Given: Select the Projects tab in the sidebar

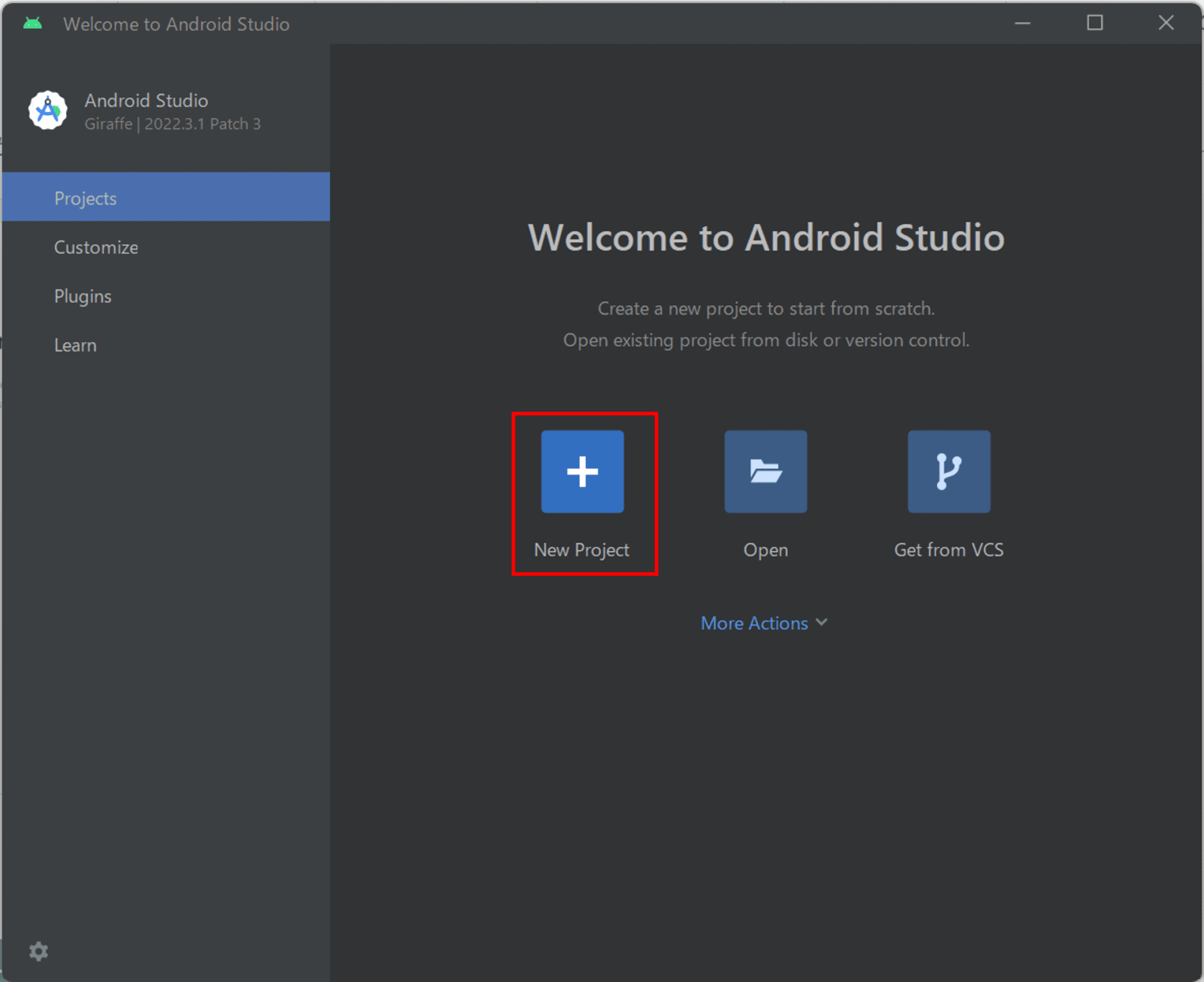Looking at the screenshot, I should [85, 198].
